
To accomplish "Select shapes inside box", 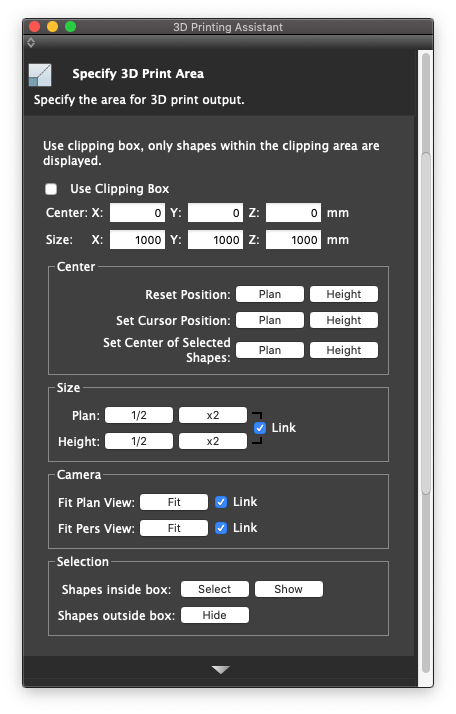I will point(215,589).
